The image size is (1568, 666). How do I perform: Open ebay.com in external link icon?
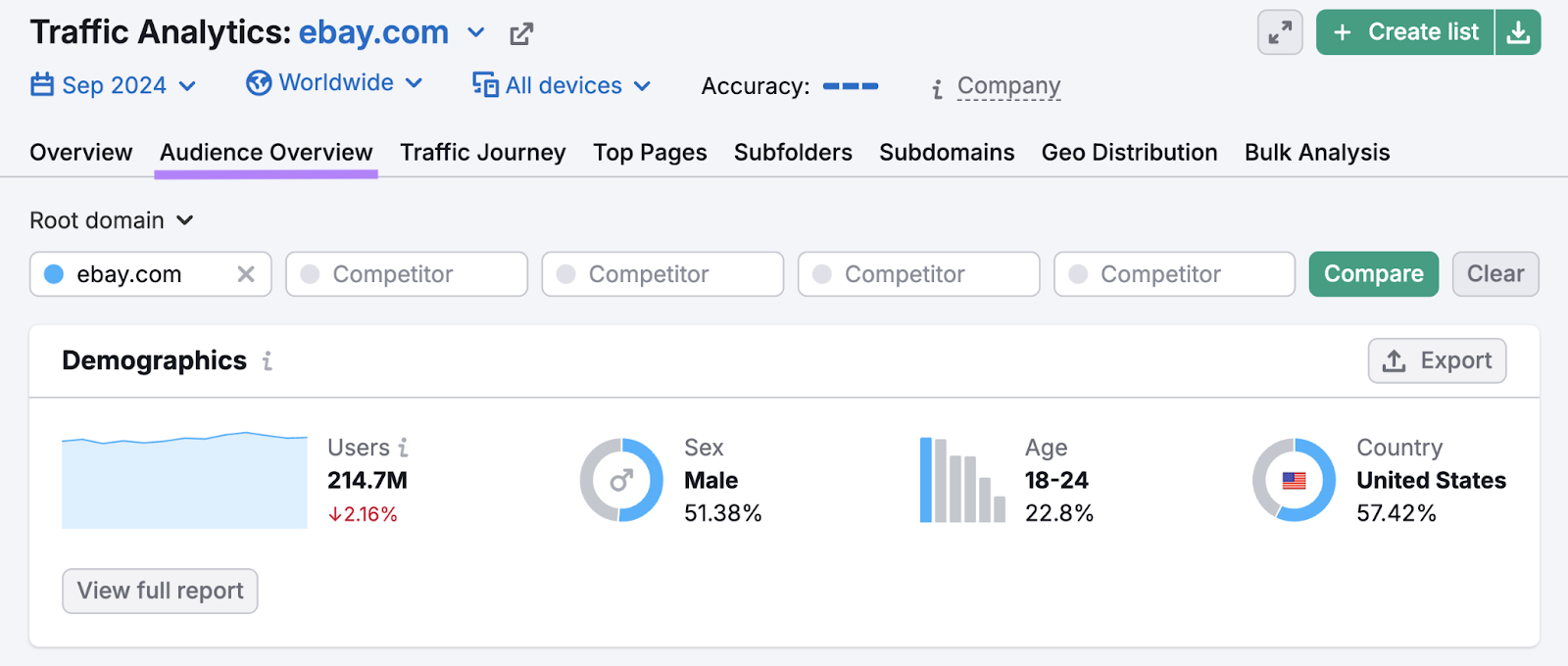(x=521, y=34)
